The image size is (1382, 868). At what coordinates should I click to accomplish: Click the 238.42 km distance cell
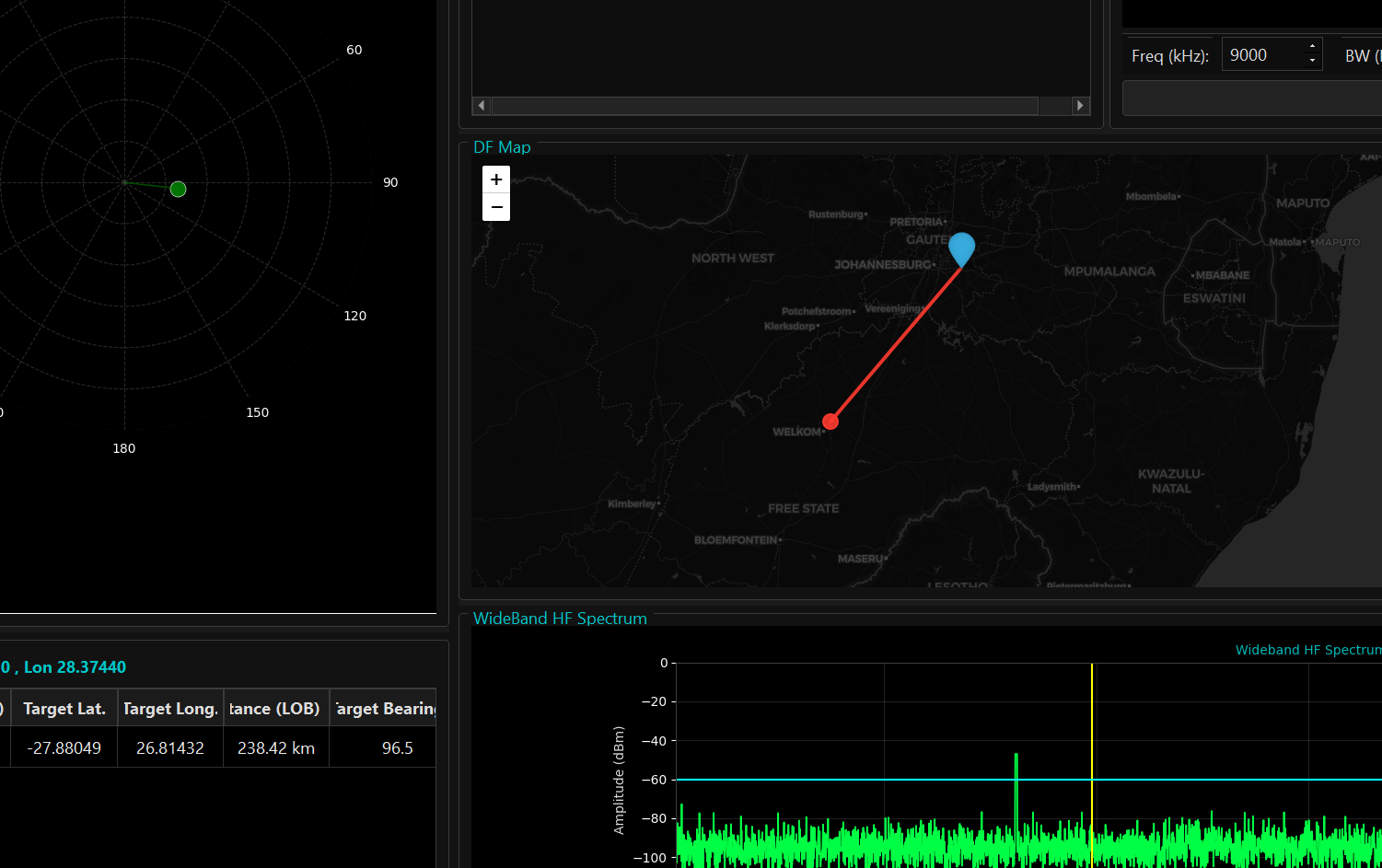(275, 747)
